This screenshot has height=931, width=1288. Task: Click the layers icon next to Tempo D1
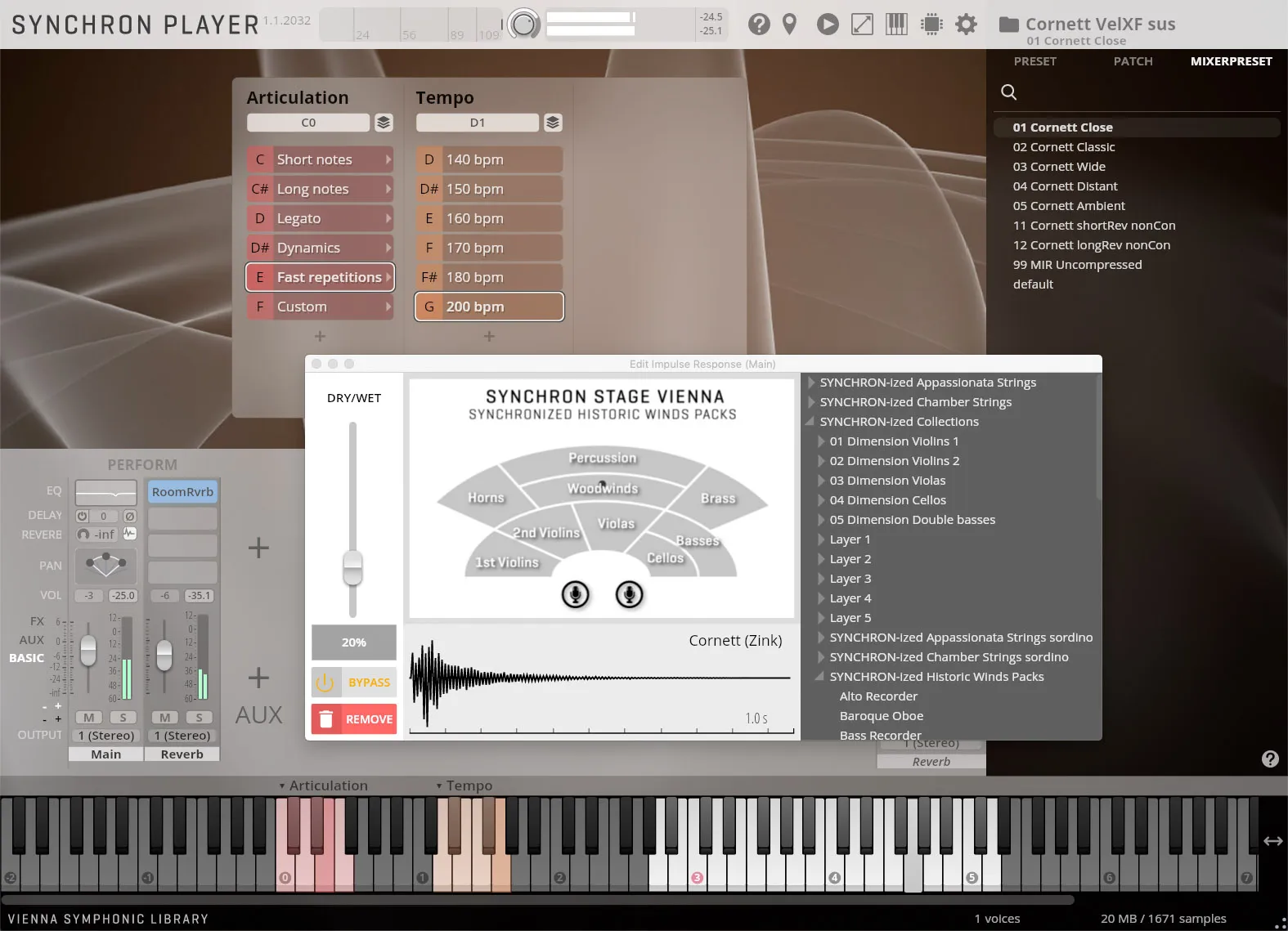pos(553,123)
